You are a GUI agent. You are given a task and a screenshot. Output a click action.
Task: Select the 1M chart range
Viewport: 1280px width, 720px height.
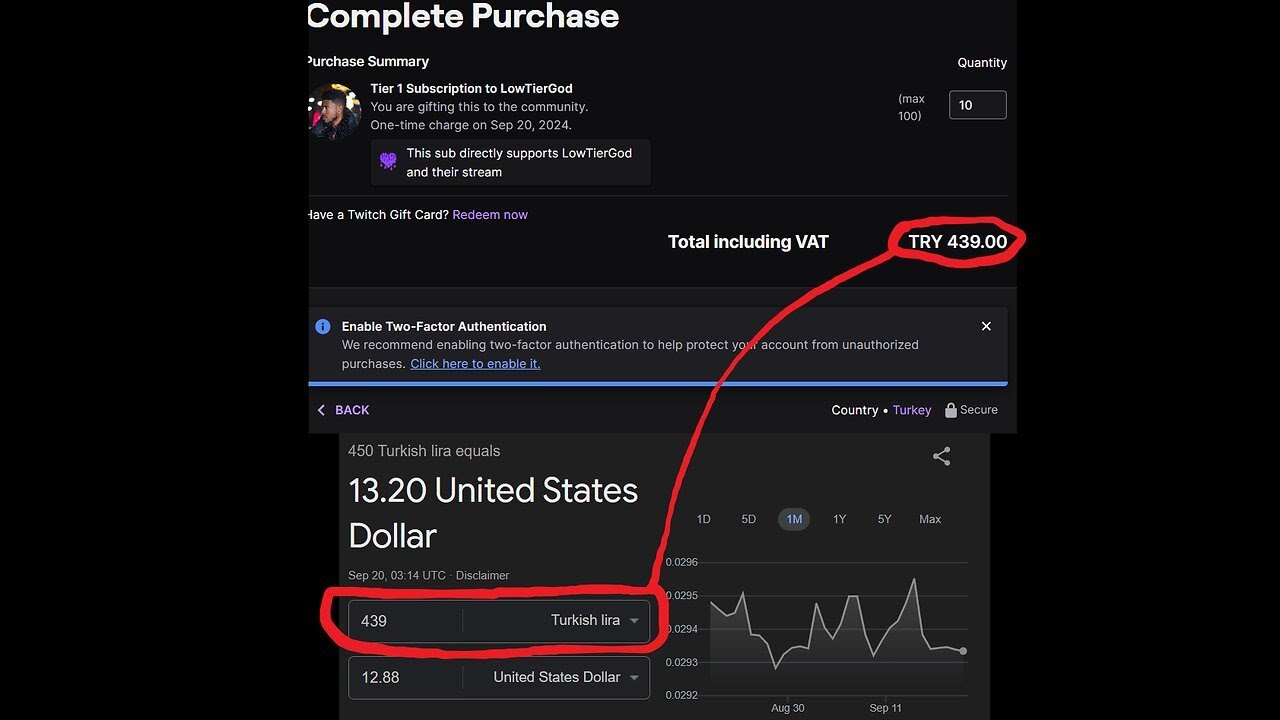point(794,519)
